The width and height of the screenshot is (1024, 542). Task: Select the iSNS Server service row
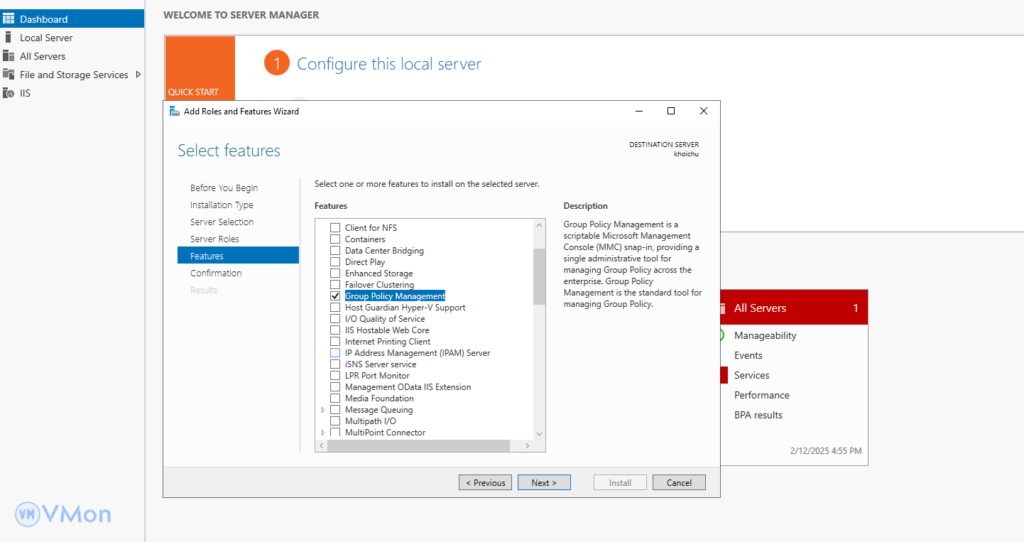(x=380, y=364)
